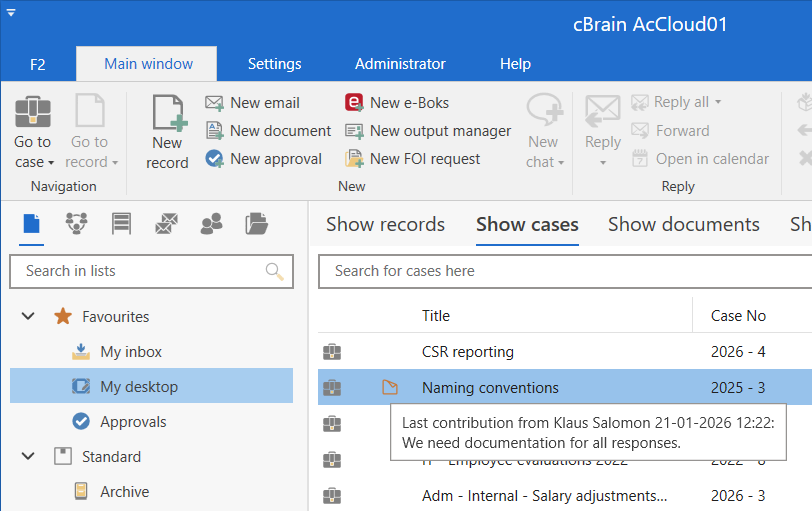Switch to the Administrator tab

coord(400,64)
